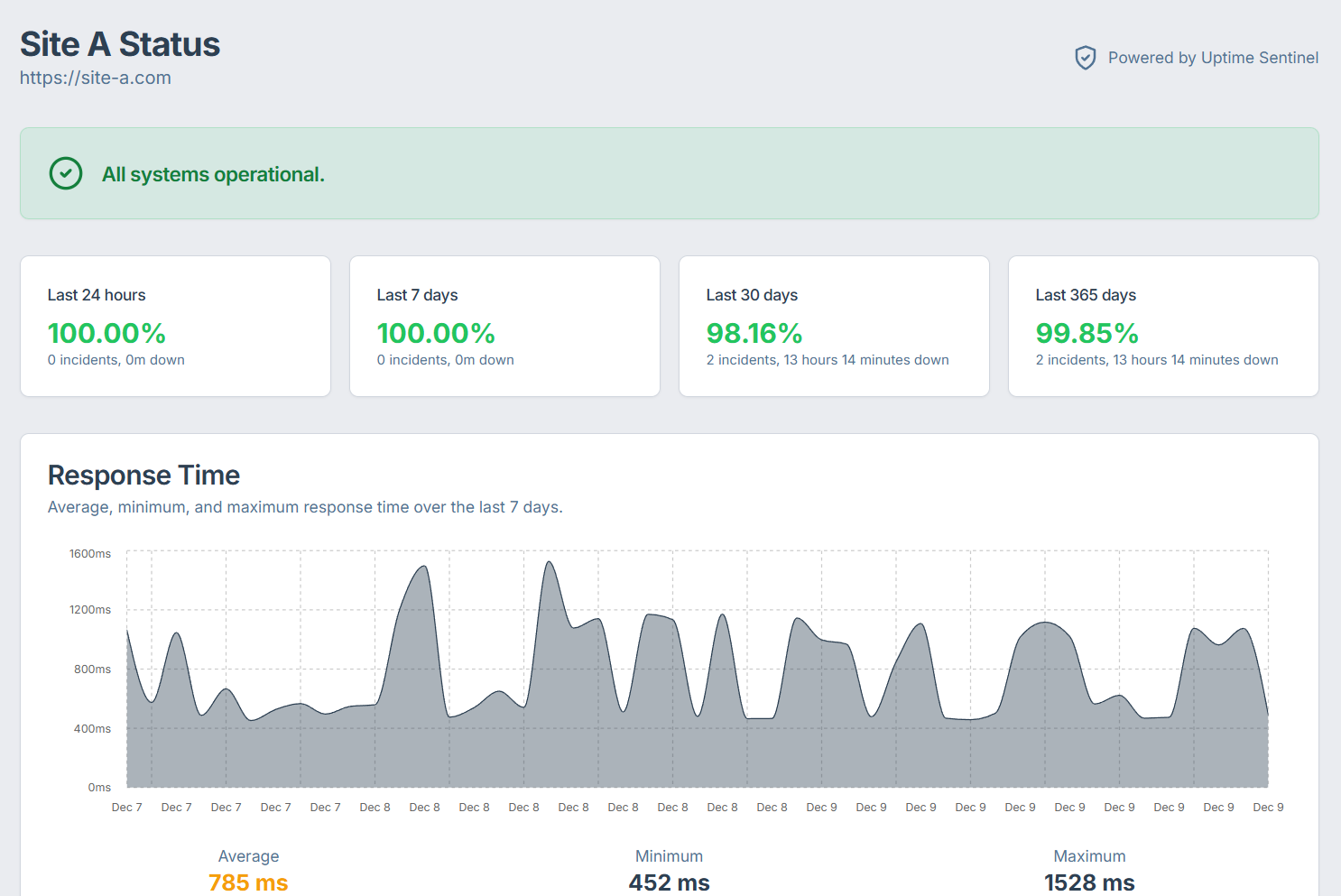This screenshot has width=1341, height=896.
Task: Select the 'All systems operational.' message
Action: [213, 174]
